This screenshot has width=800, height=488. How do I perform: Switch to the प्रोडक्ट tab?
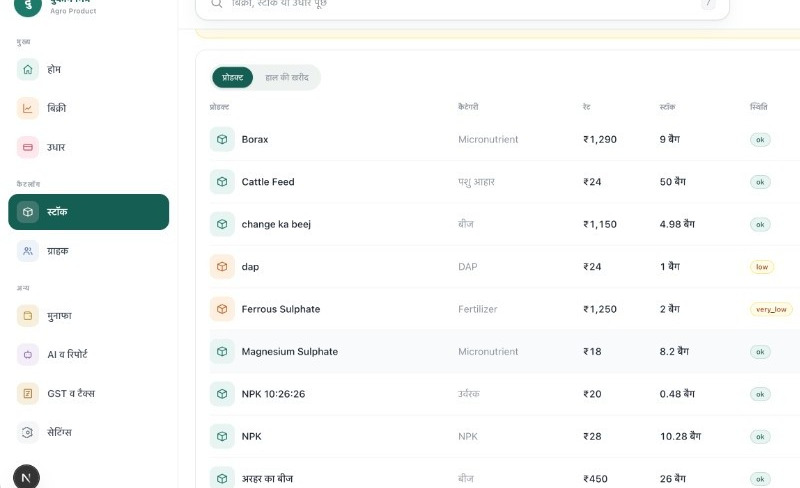233,78
